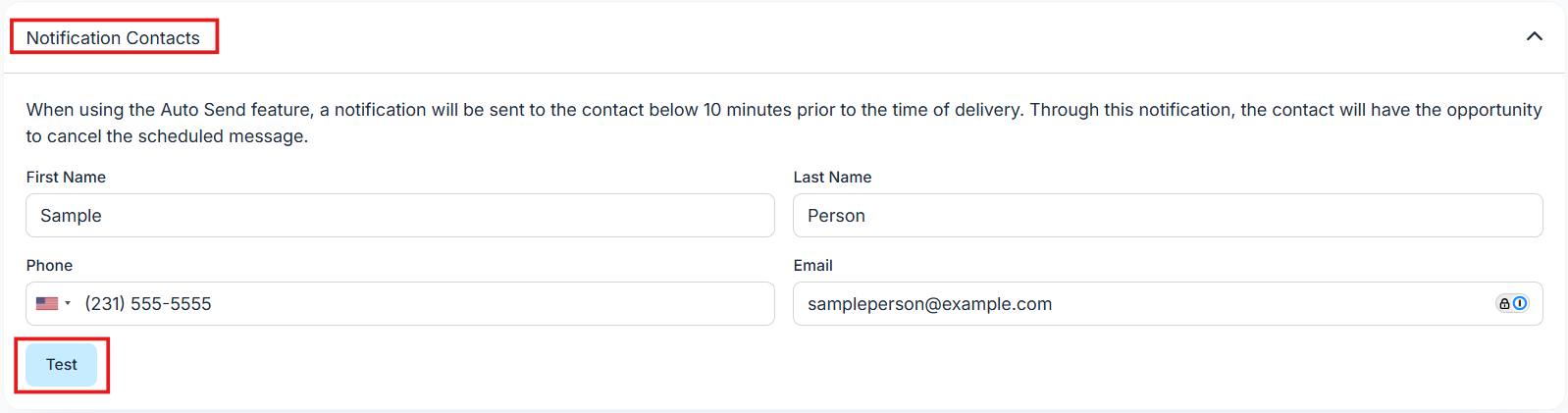Click the text "Sample" in First Name
This screenshot has width=1568, height=413.
[71, 216]
